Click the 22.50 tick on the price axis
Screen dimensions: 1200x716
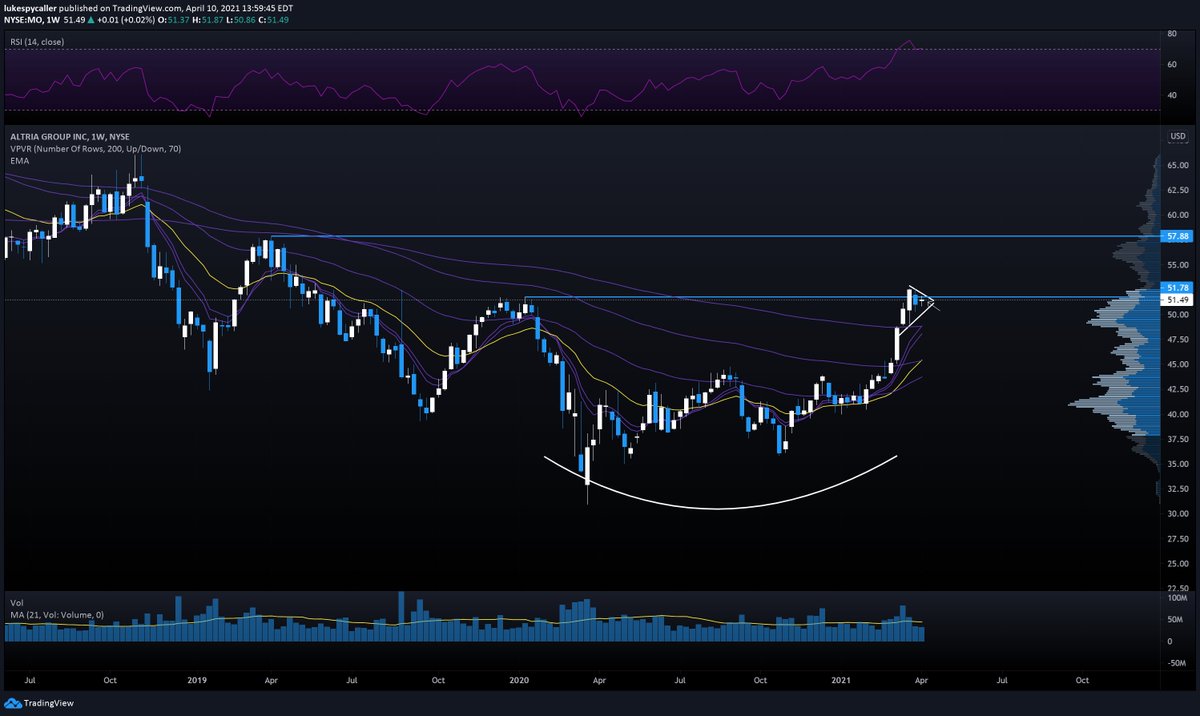click(1177, 589)
